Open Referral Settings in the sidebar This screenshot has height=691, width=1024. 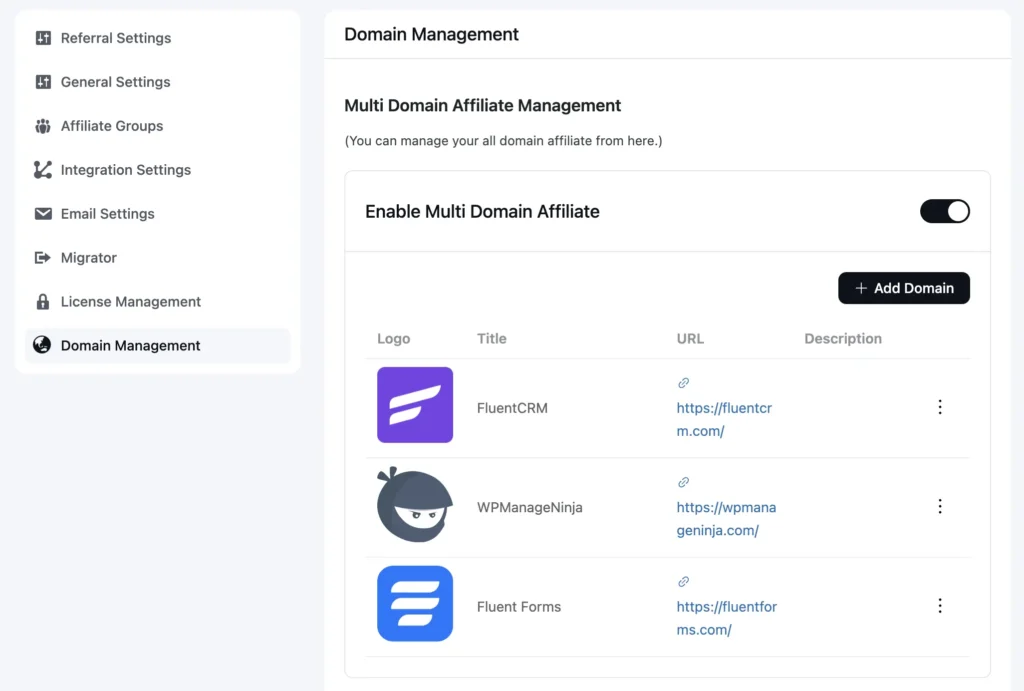[x=157, y=38]
